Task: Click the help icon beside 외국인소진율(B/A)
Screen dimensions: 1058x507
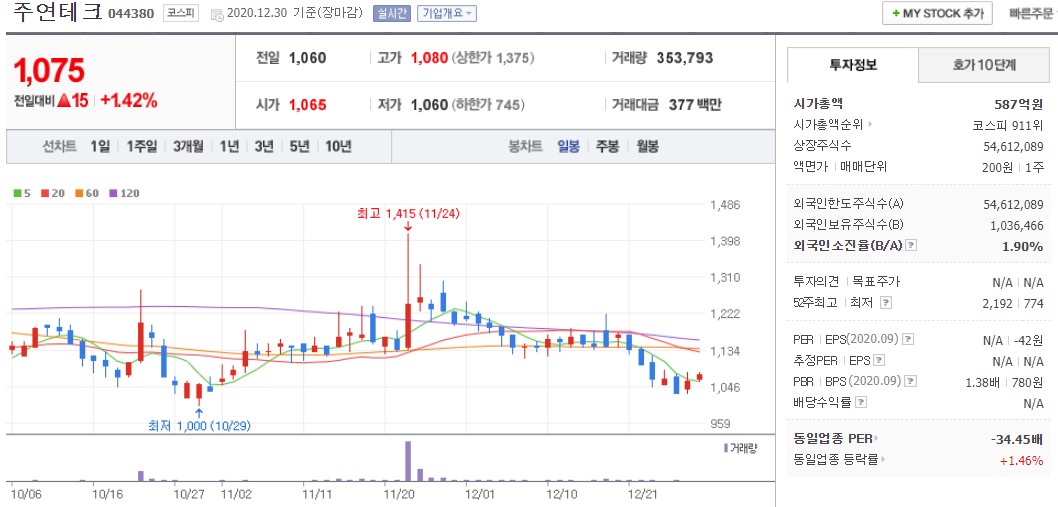Action: [911, 246]
